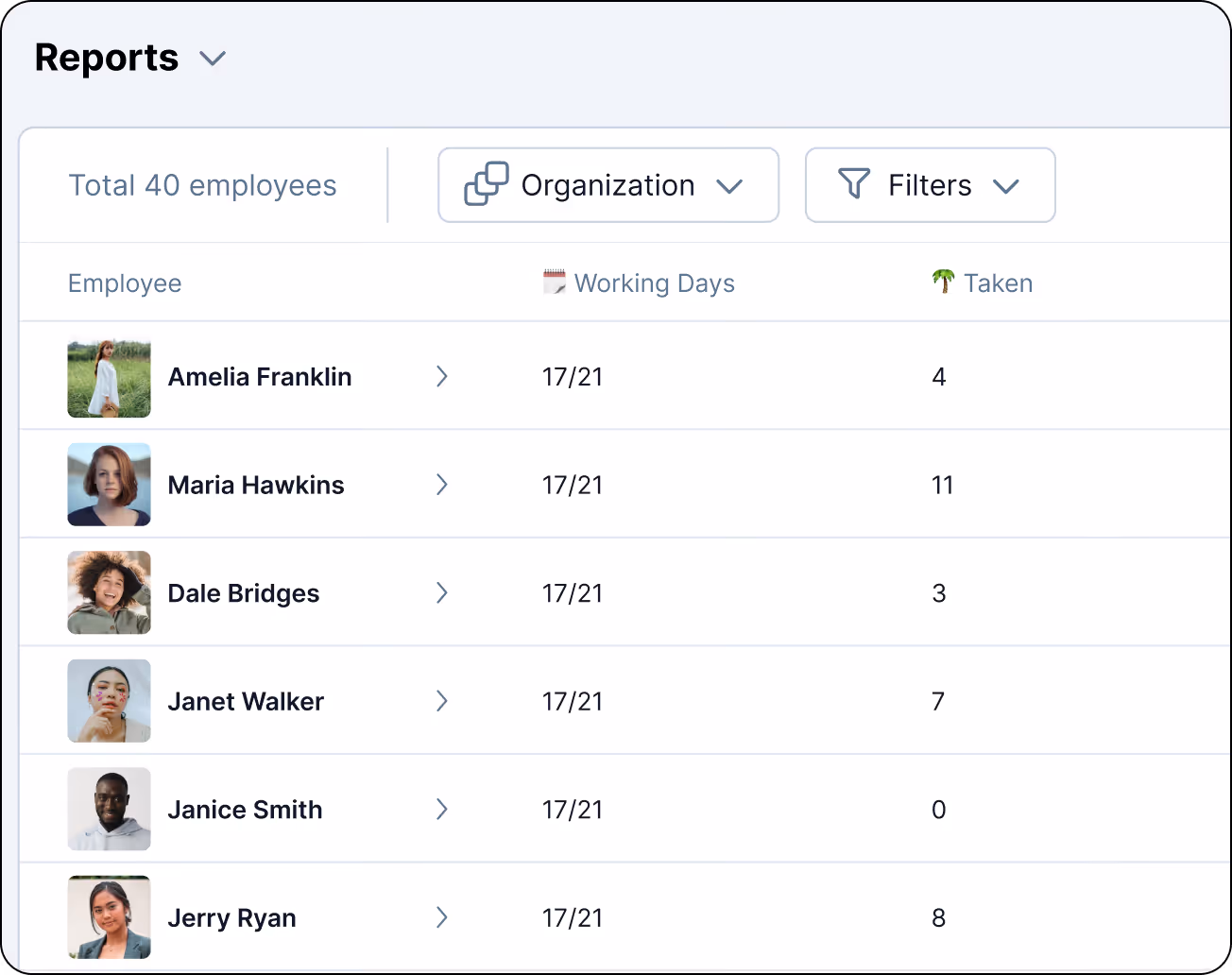Open Amelia Franklin's row chevron arrow

pos(441,377)
